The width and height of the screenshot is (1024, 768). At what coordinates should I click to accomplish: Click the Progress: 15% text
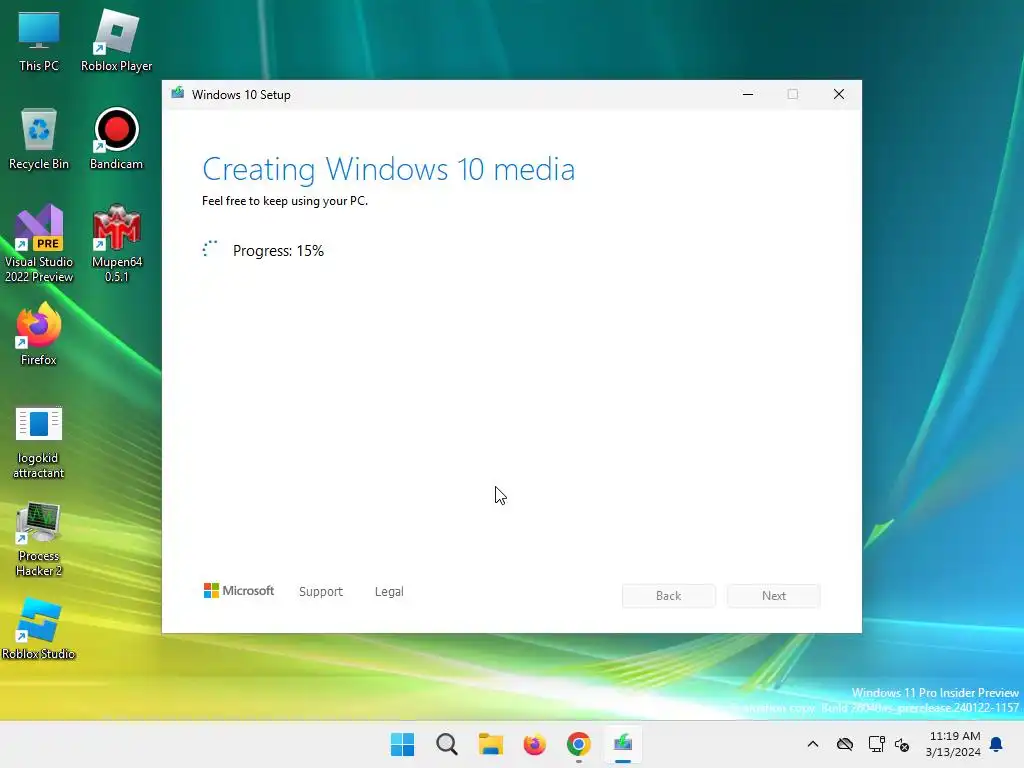pyautogui.click(x=278, y=251)
